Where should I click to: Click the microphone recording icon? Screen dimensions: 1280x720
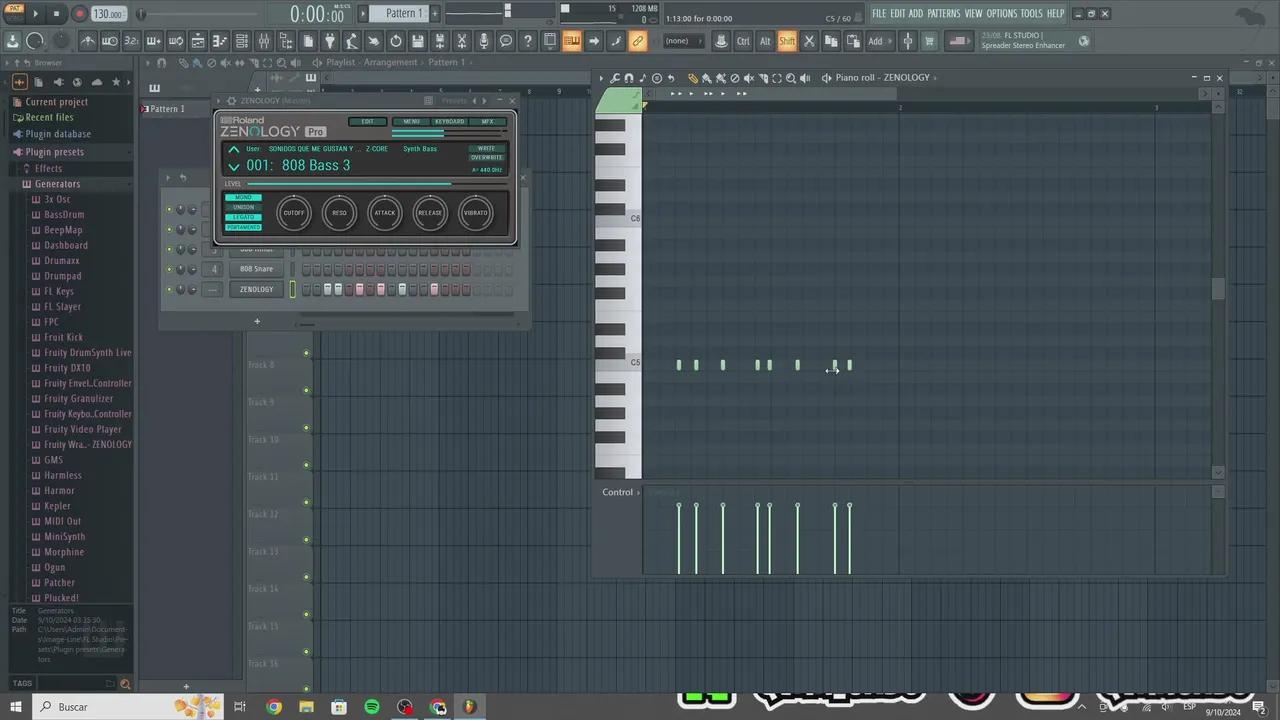(x=484, y=41)
